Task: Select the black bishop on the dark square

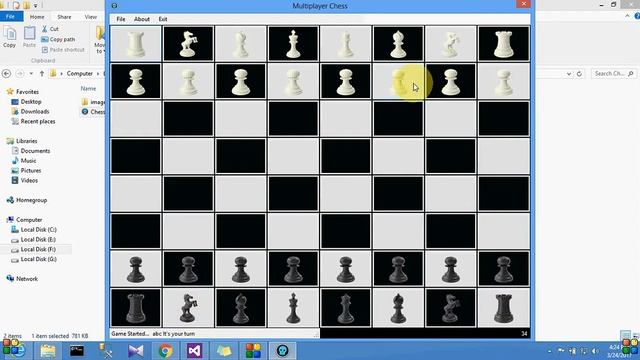Action: 241,308
